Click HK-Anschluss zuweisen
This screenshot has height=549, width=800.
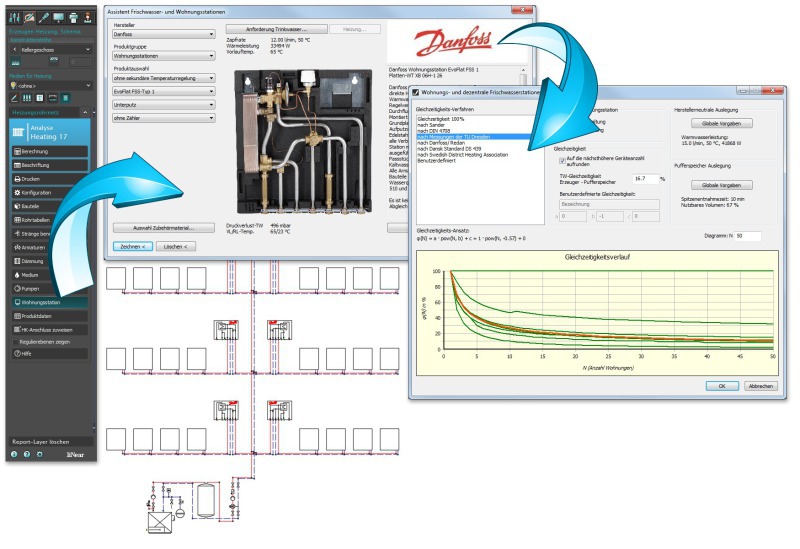(49, 330)
